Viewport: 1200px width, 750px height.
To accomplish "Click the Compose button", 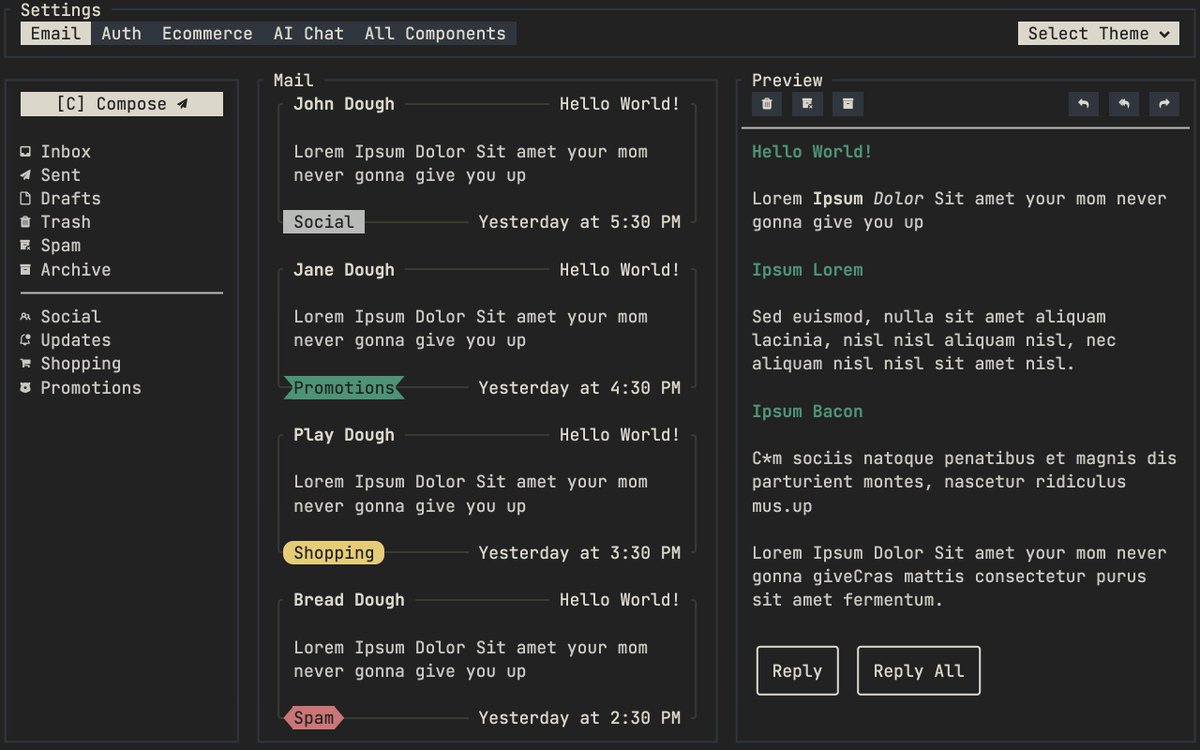I will (121, 103).
